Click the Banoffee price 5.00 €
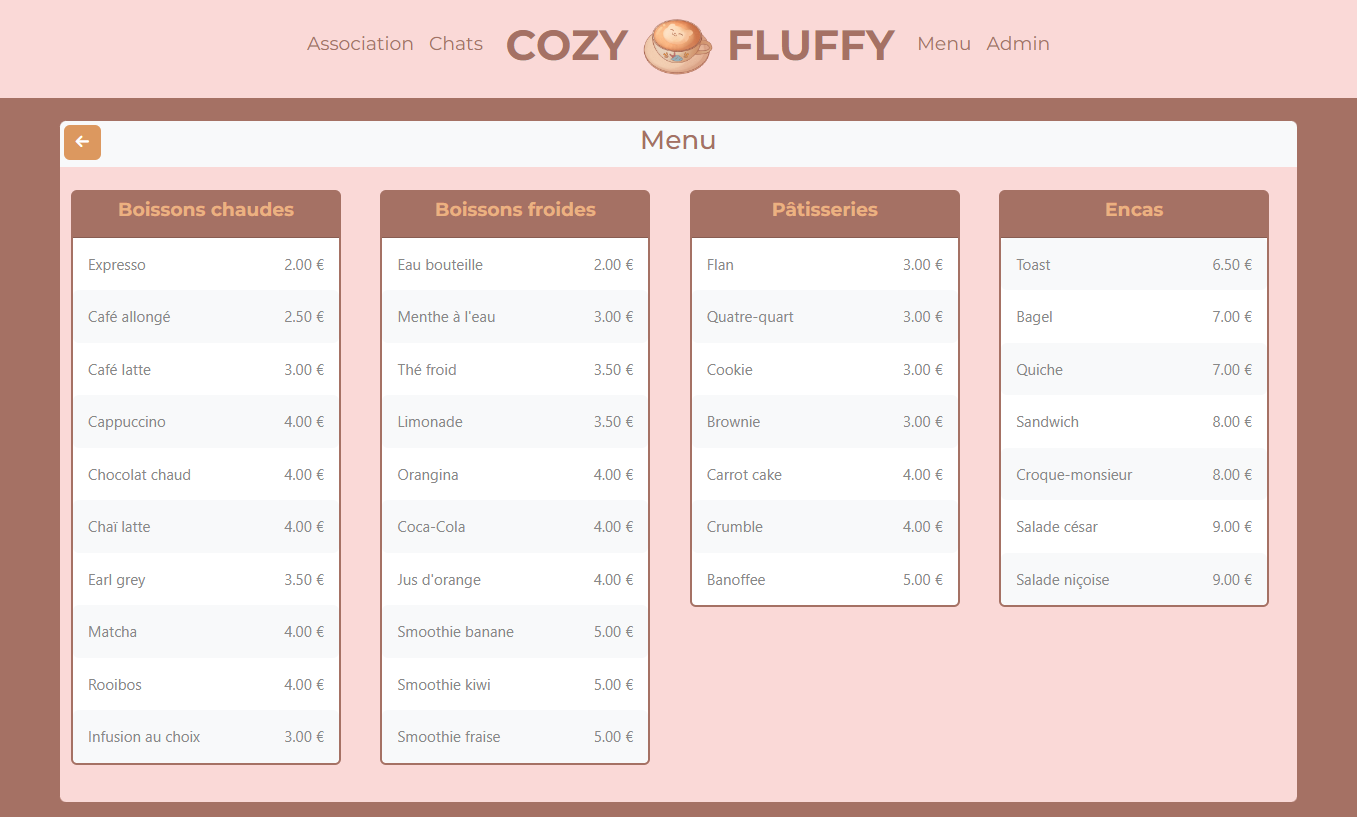 tap(923, 580)
